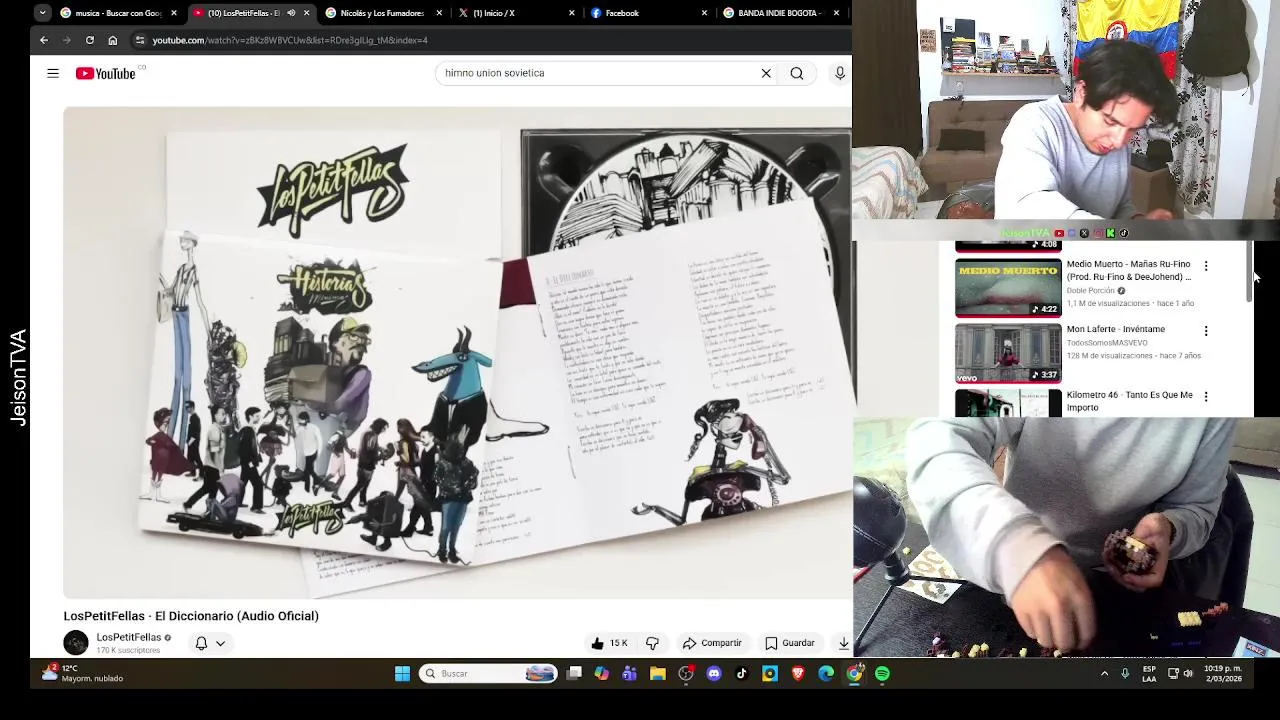Dislike the El Diccionario video
This screenshot has width=1280, height=720.
click(x=652, y=643)
